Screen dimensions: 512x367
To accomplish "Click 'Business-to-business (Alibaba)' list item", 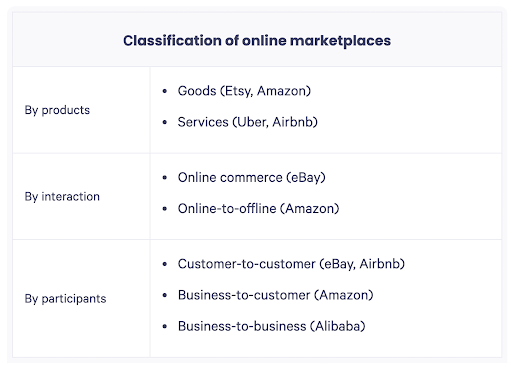I will click(271, 326).
